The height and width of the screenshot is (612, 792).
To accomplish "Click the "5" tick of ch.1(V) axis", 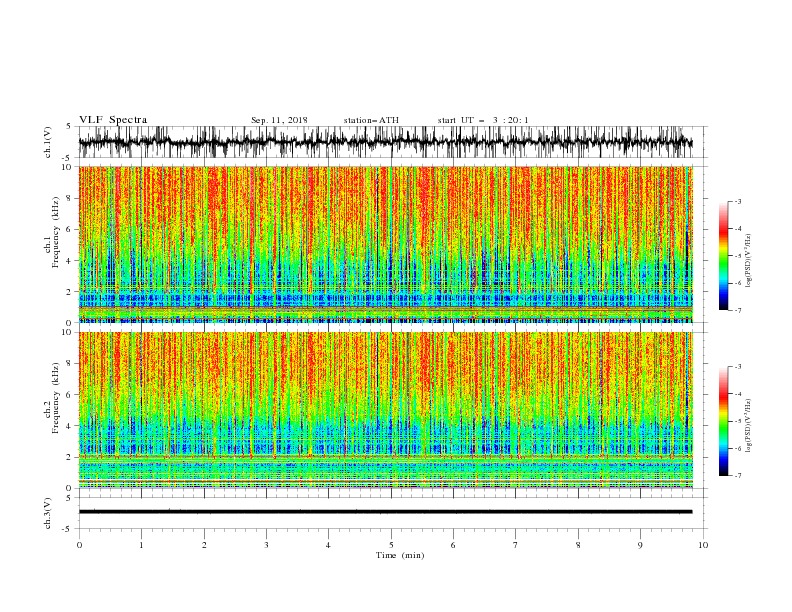I will tap(69, 127).
